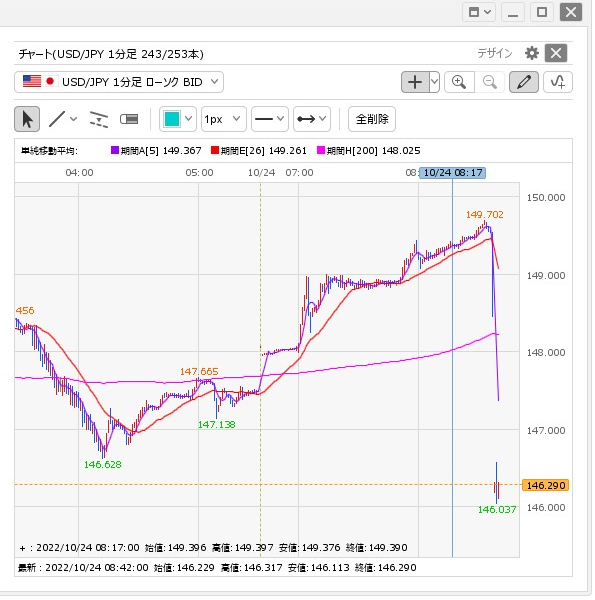Viewport: 595px width, 600px height.
Task: Toggle the pencil drawing mode button
Action: tap(524, 82)
